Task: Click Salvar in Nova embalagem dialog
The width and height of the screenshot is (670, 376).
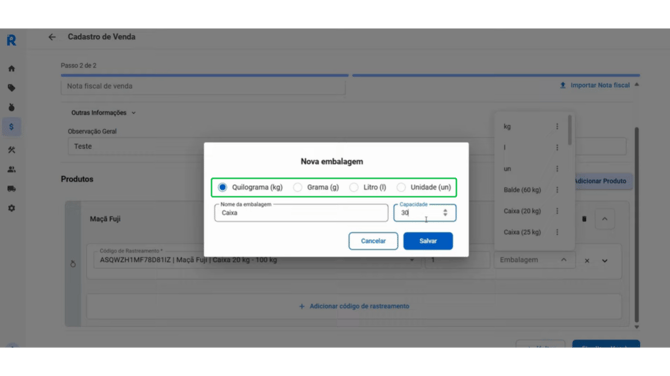Action: click(x=428, y=241)
